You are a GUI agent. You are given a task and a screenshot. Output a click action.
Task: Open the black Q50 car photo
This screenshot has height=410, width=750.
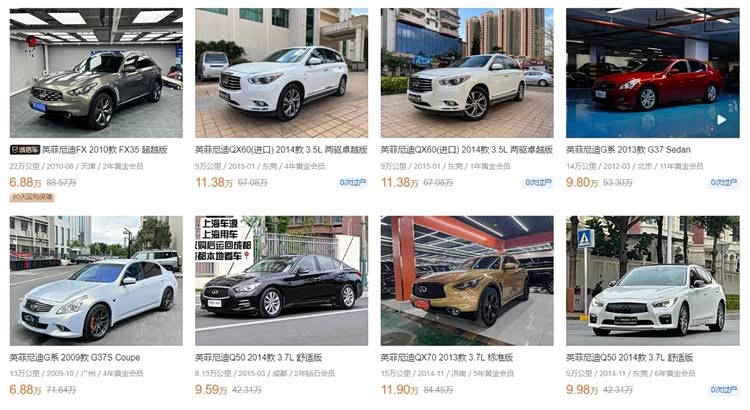[281, 281]
